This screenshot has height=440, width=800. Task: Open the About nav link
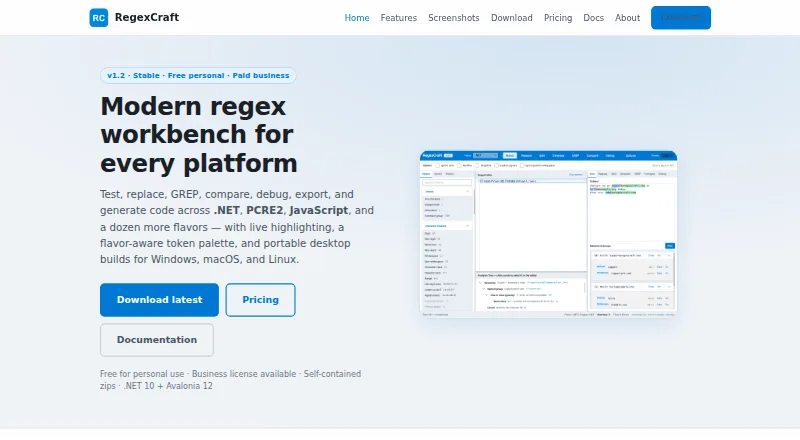(627, 18)
